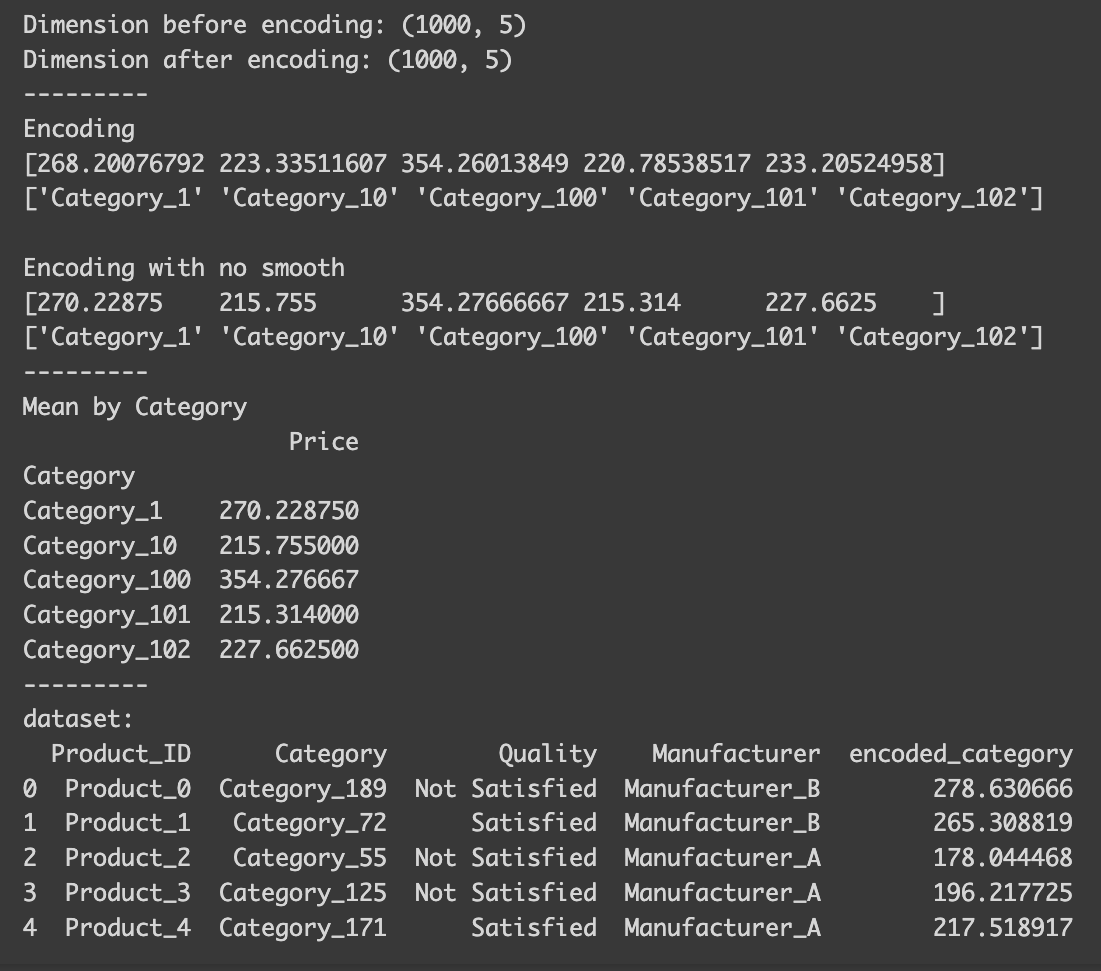The width and height of the screenshot is (1101, 971).
Task: Click the value 217.518917
Action: coord(1002,928)
